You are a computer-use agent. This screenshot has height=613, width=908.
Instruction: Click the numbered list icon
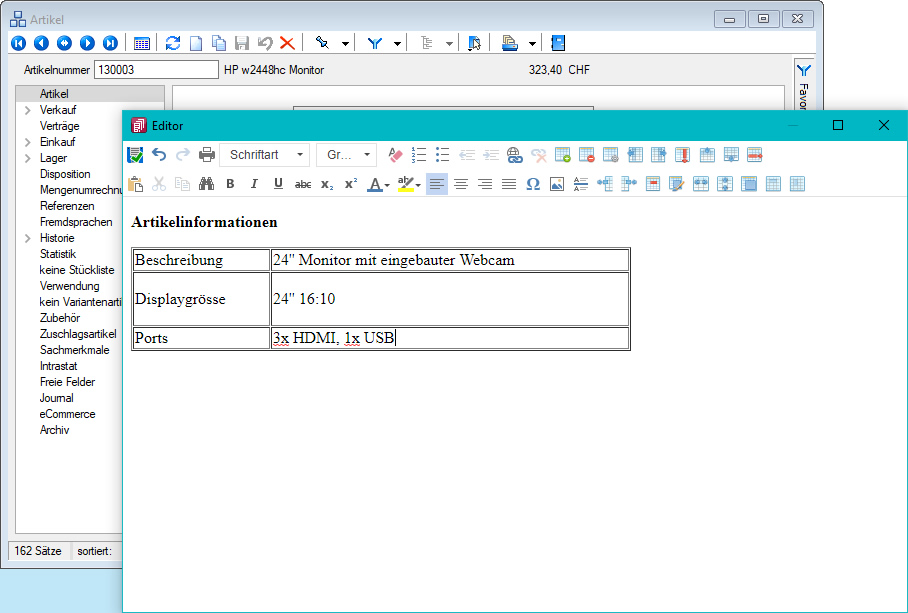(x=419, y=155)
